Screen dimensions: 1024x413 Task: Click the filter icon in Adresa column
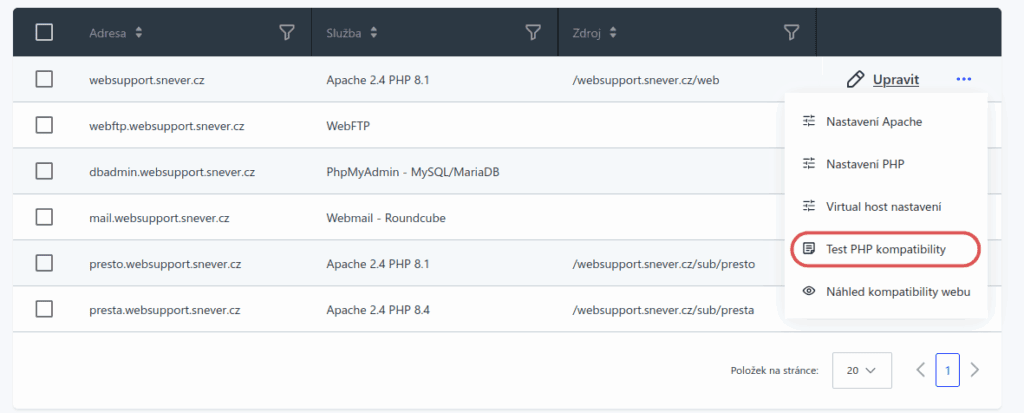286,33
